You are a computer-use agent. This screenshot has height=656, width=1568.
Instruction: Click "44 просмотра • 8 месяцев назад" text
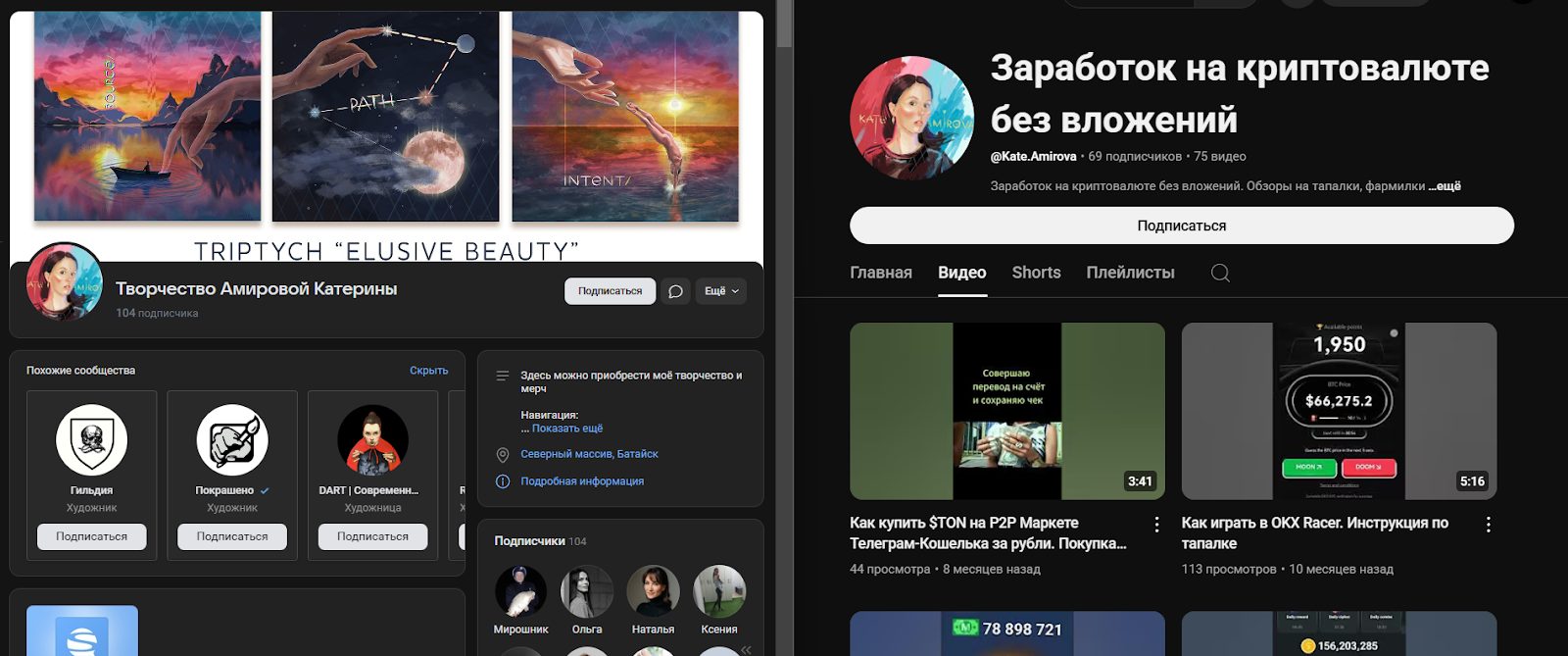tap(945, 569)
